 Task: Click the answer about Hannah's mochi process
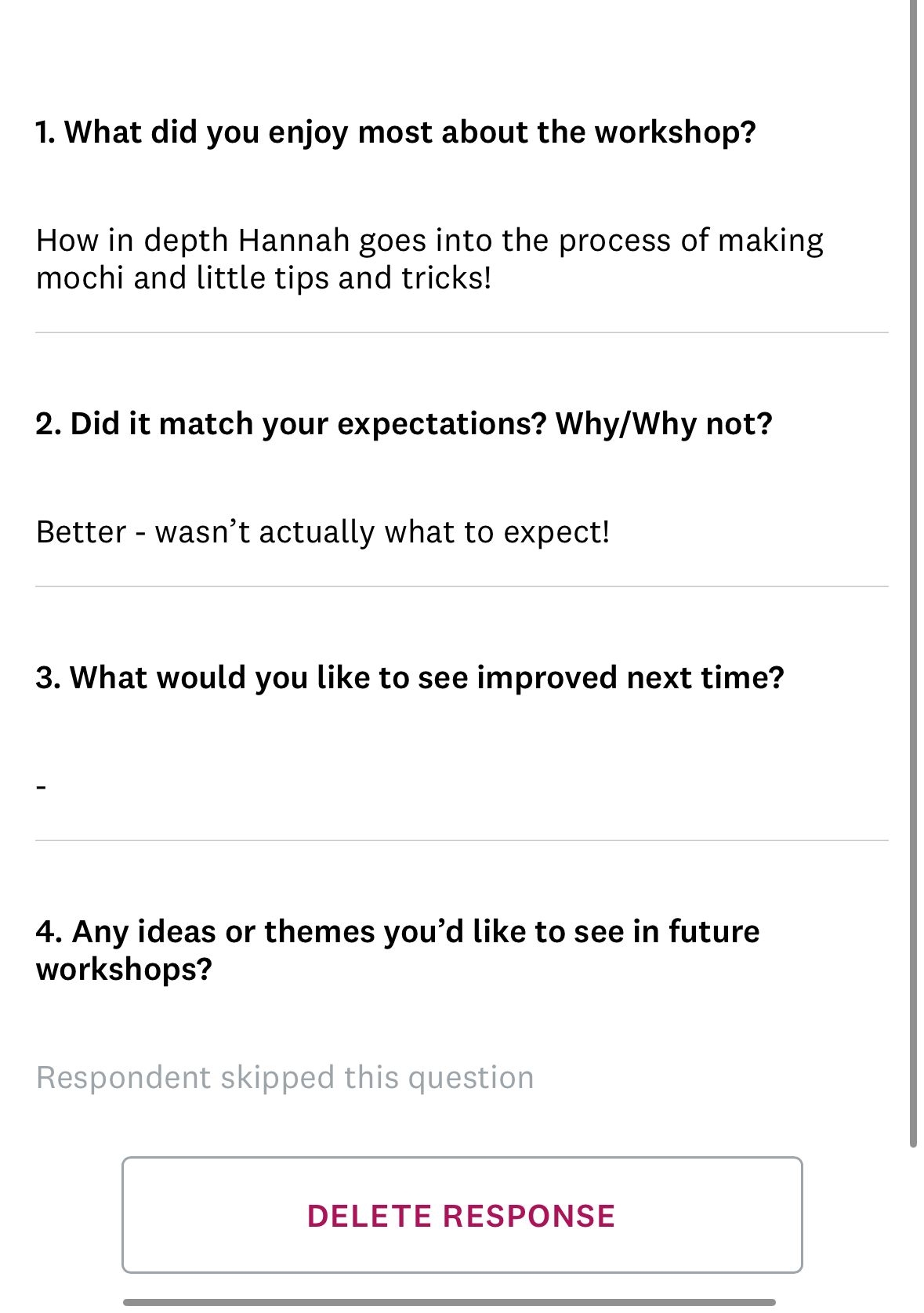[x=429, y=259]
